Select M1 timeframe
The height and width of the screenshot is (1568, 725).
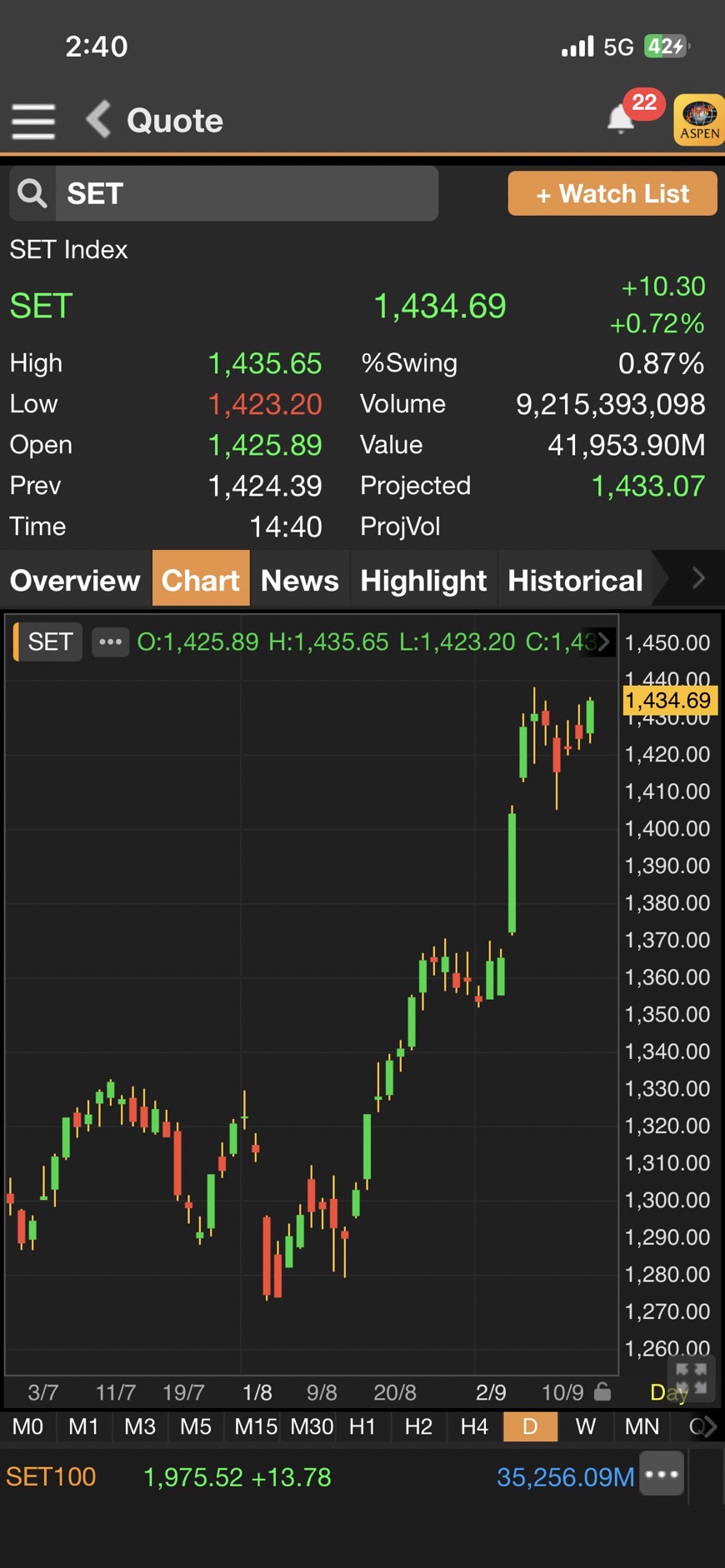coord(83,1426)
